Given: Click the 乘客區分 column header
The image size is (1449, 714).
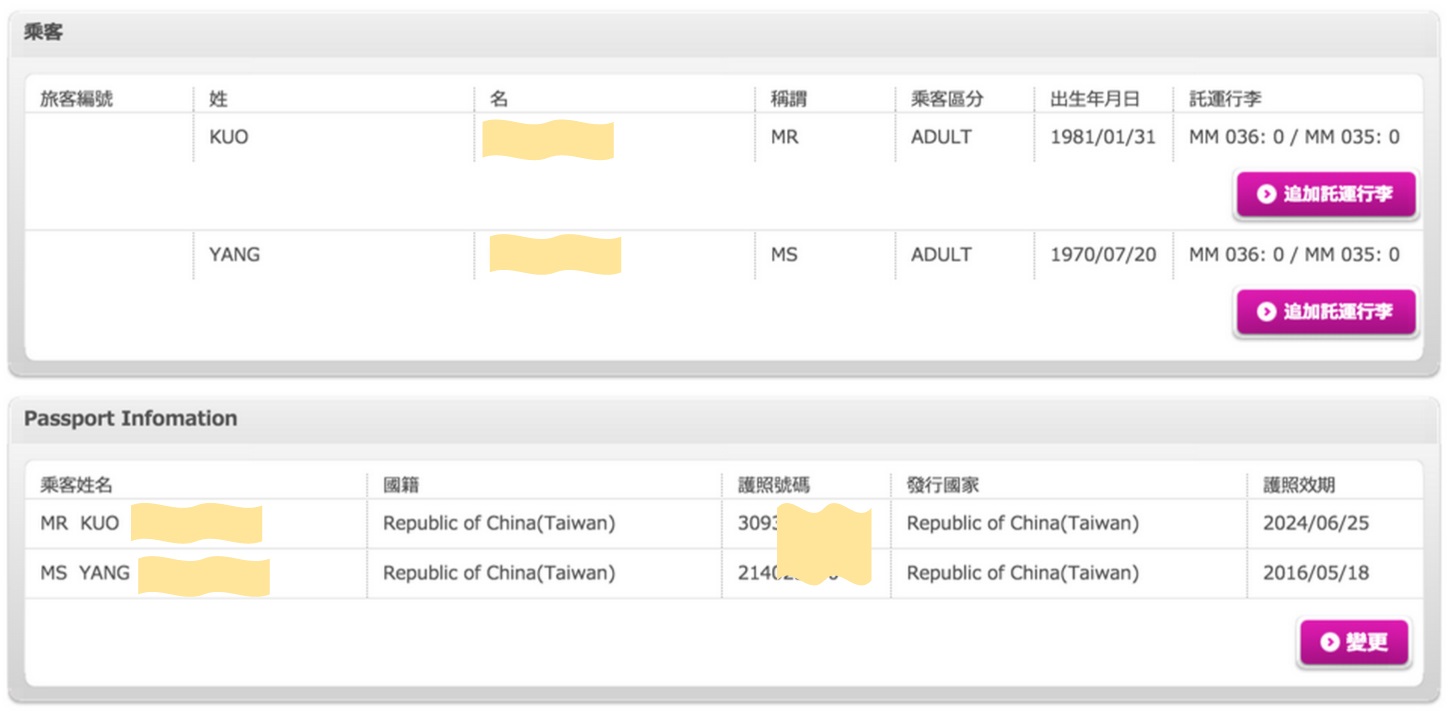Looking at the screenshot, I should coord(947,99).
